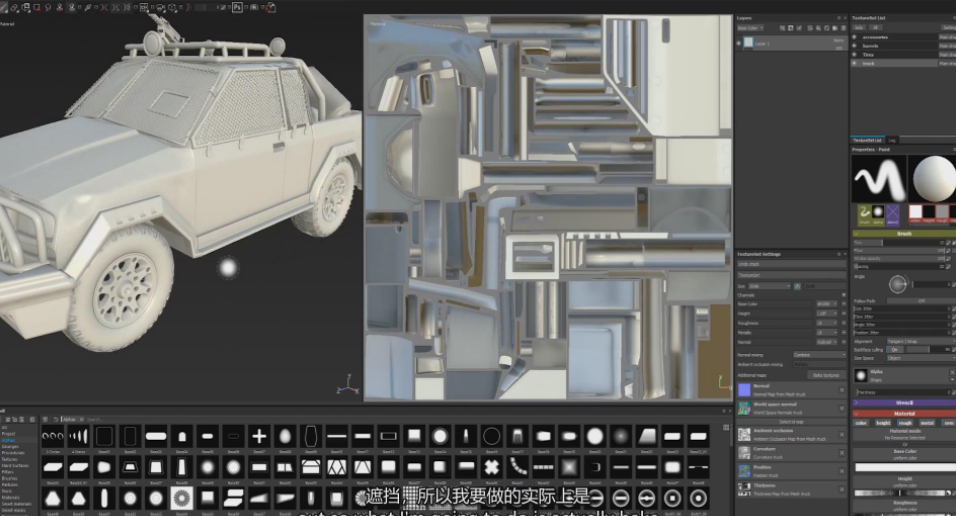The image size is (956, 516).
Task: Remove the Alpha from brush properties
Action: [x=952, y=371]
